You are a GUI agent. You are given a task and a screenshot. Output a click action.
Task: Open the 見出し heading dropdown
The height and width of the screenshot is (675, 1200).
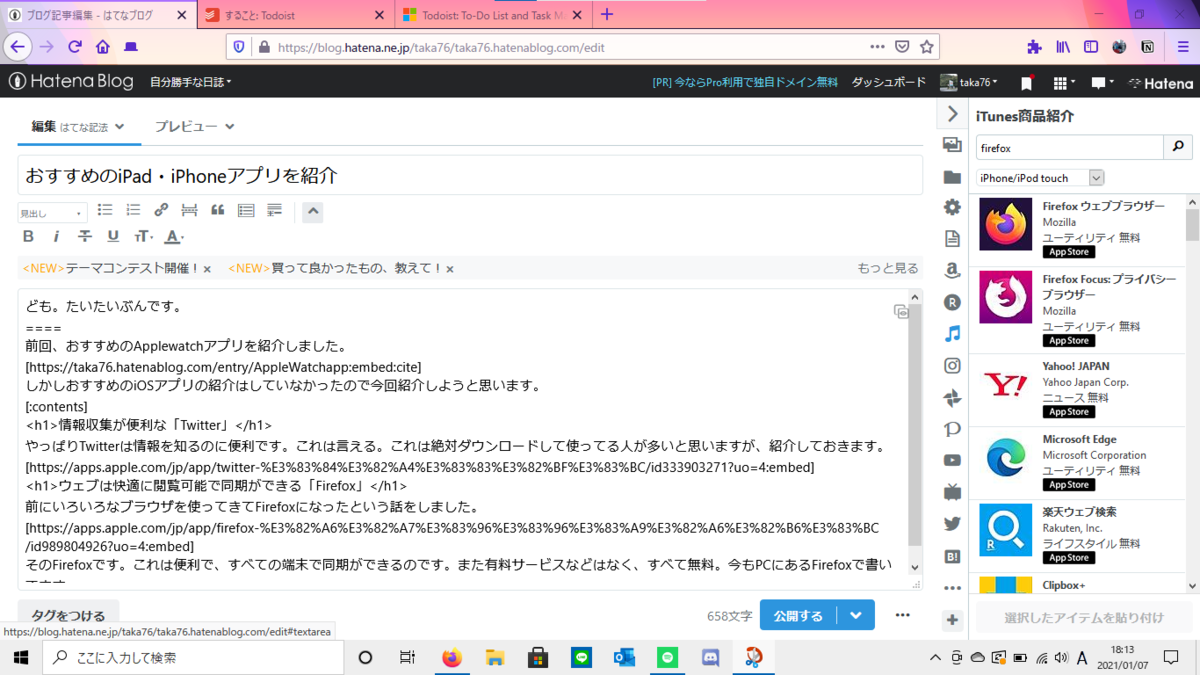[x=52, y=213]
